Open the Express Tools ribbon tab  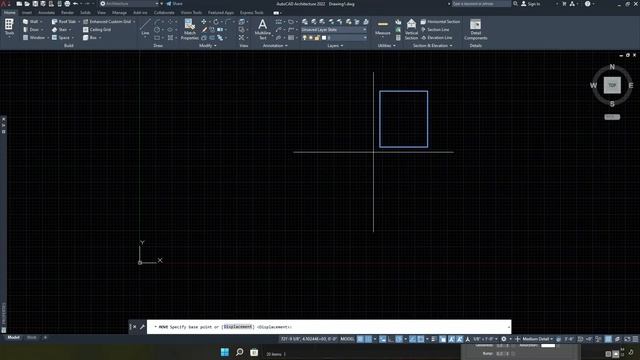click(x=251, y=13)
